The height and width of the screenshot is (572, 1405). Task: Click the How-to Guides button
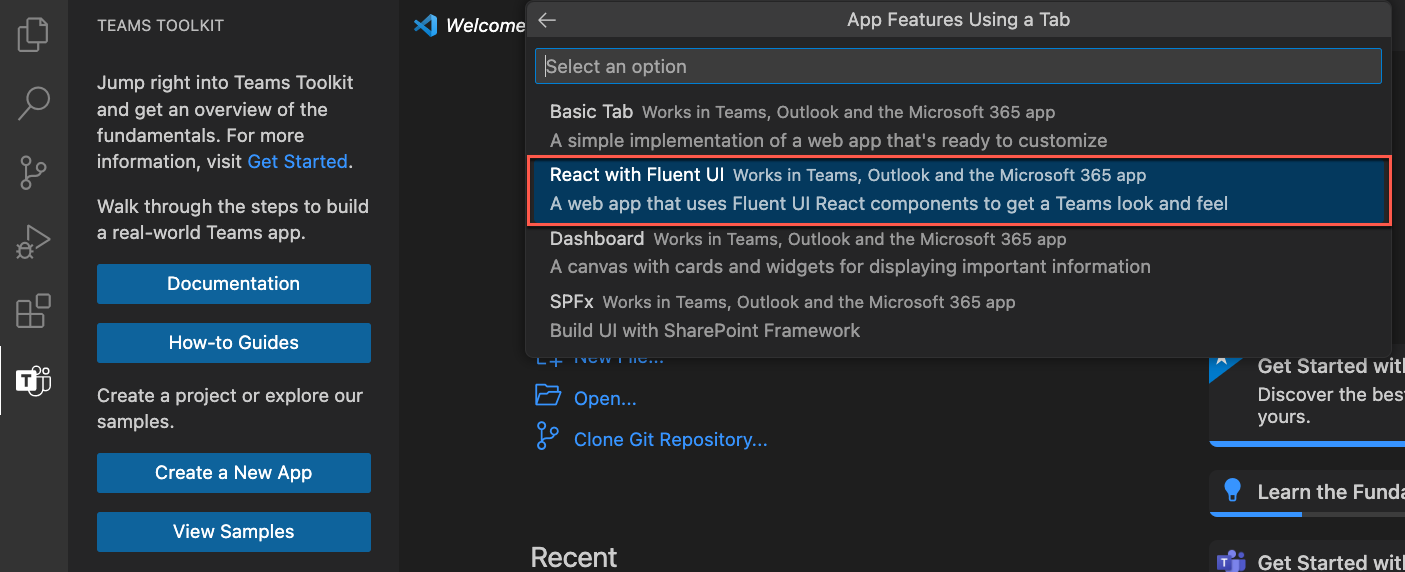(234, 343)
